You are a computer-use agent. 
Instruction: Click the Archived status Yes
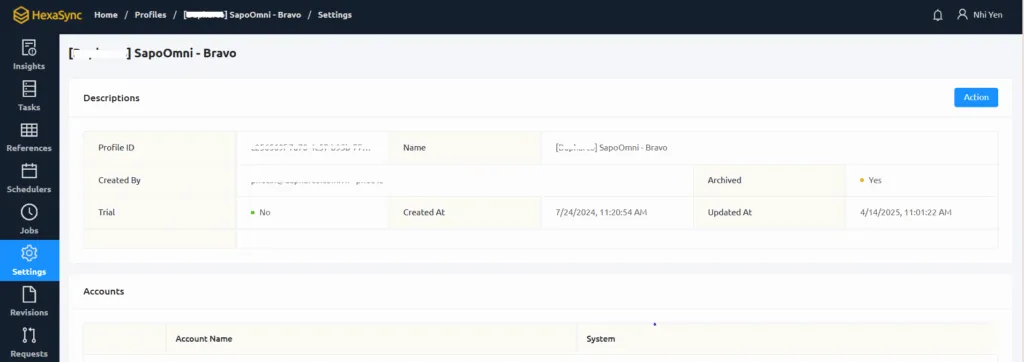871,180
